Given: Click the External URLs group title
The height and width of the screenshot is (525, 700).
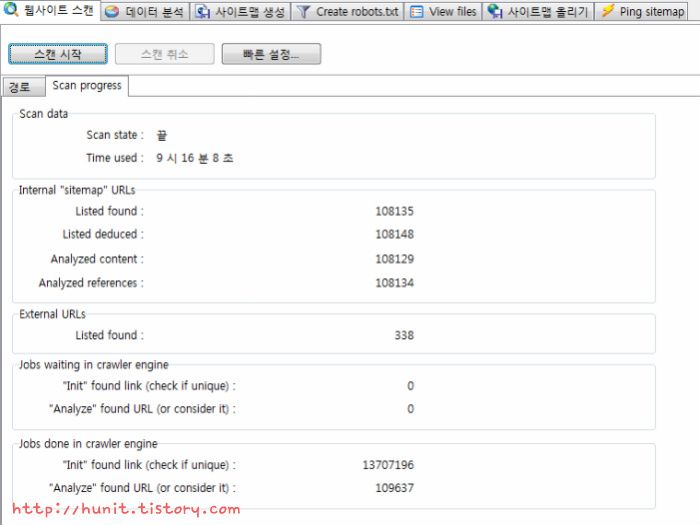Looking at the screenshot, I should (x=52, y=314).
